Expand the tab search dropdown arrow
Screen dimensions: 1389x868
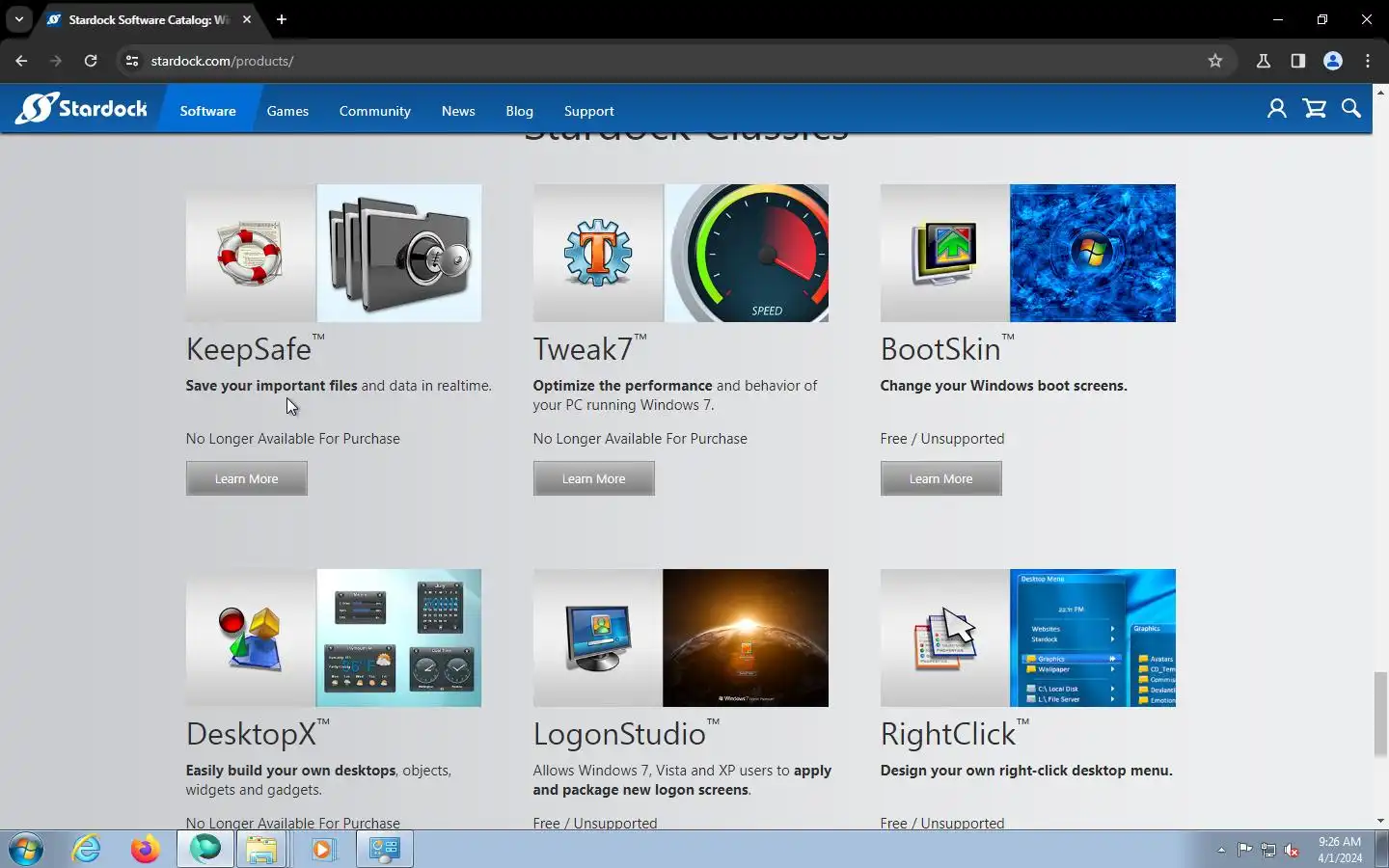click(18, 19)
